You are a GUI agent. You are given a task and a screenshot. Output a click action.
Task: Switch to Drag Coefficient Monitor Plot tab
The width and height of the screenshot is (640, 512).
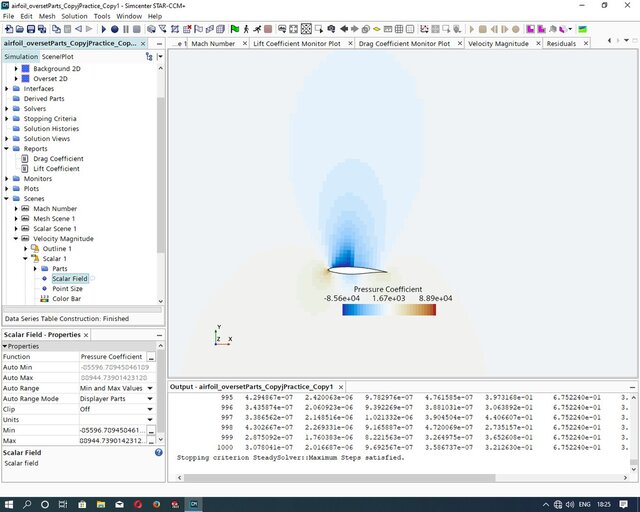tap(404, 44)
